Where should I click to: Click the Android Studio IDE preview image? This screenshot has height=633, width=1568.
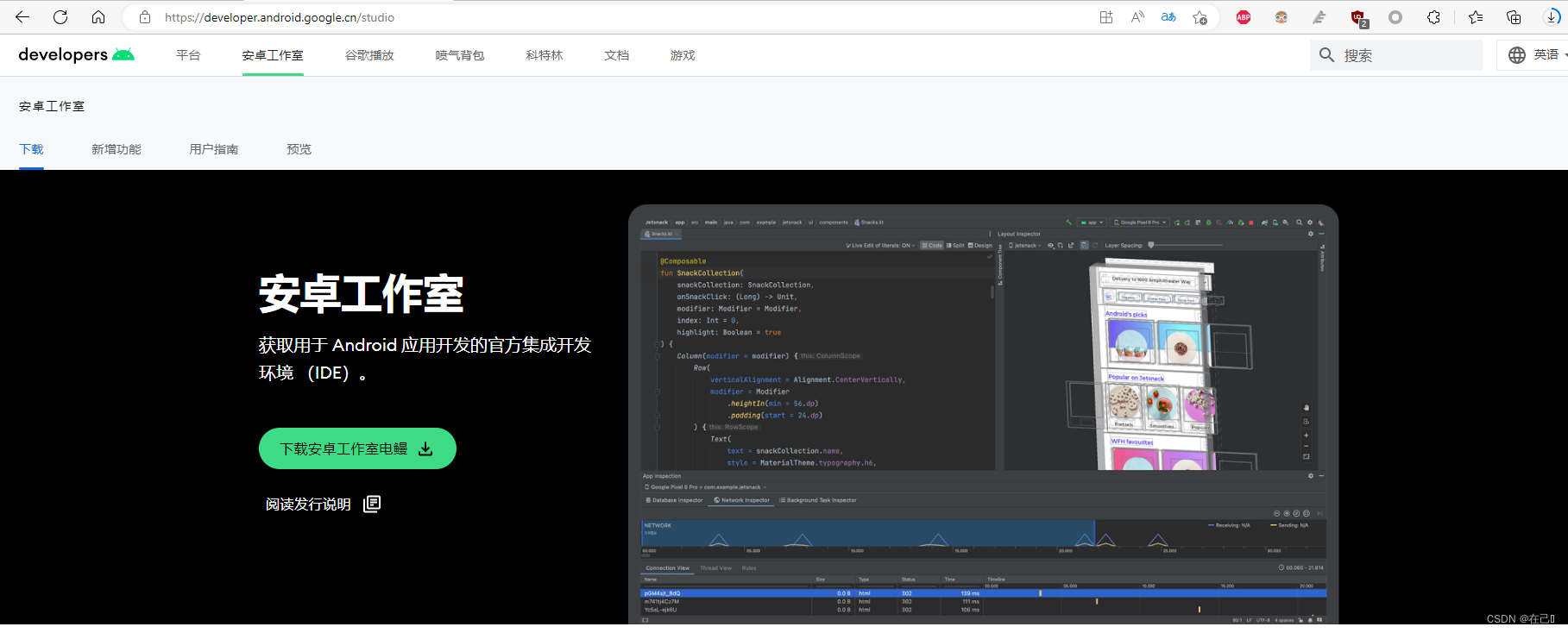click(984, 414)
